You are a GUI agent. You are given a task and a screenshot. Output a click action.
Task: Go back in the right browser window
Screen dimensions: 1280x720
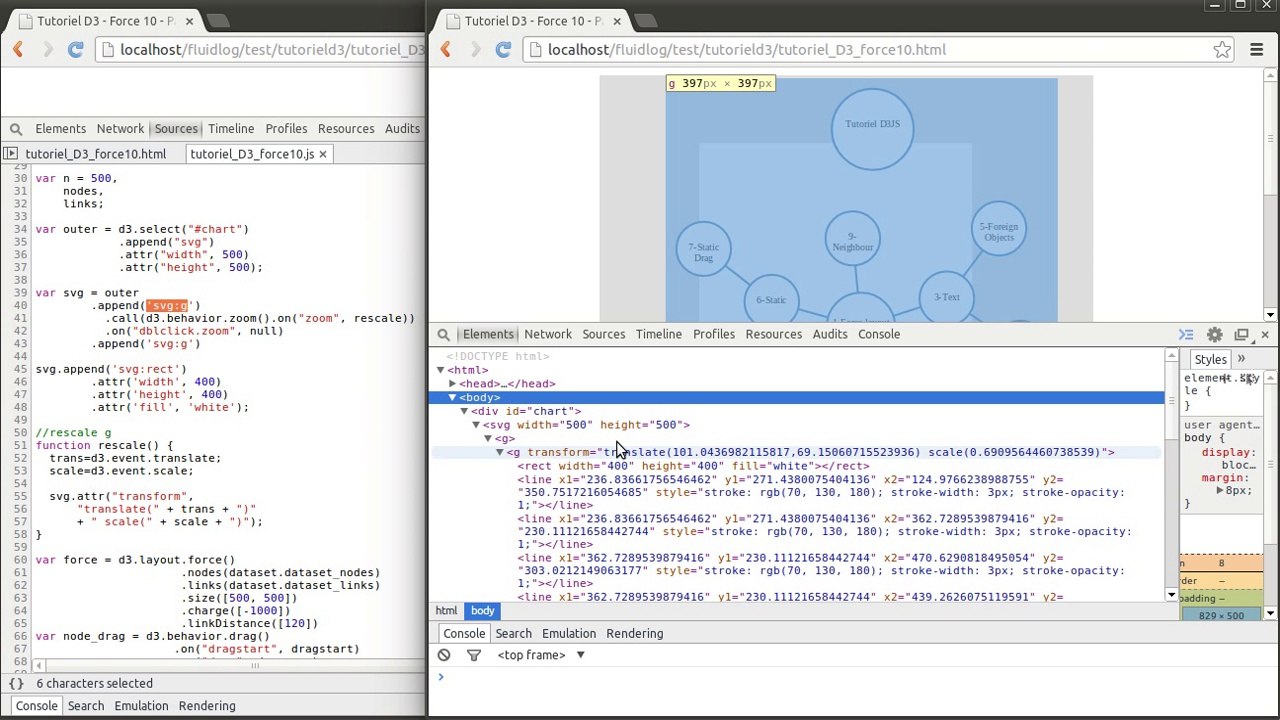446,49
